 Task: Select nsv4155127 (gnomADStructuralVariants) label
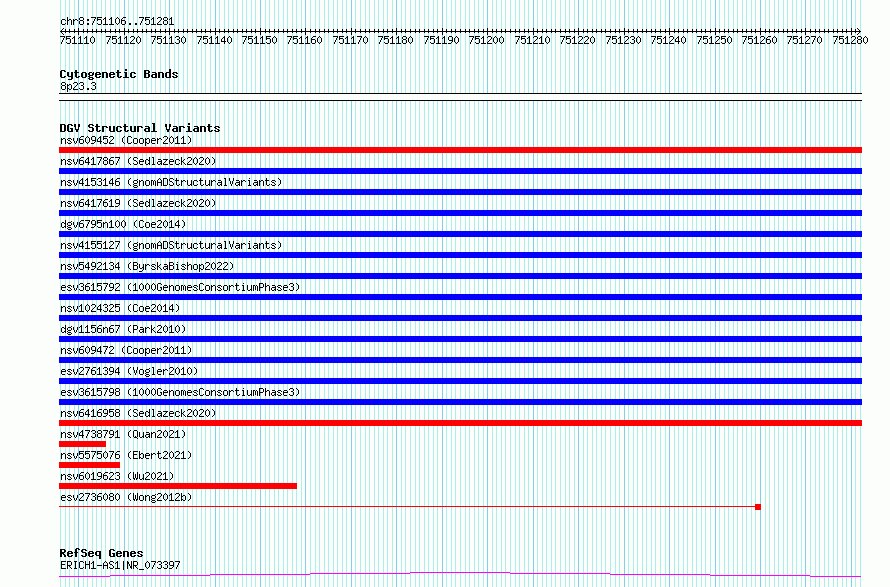click(171, 245)
